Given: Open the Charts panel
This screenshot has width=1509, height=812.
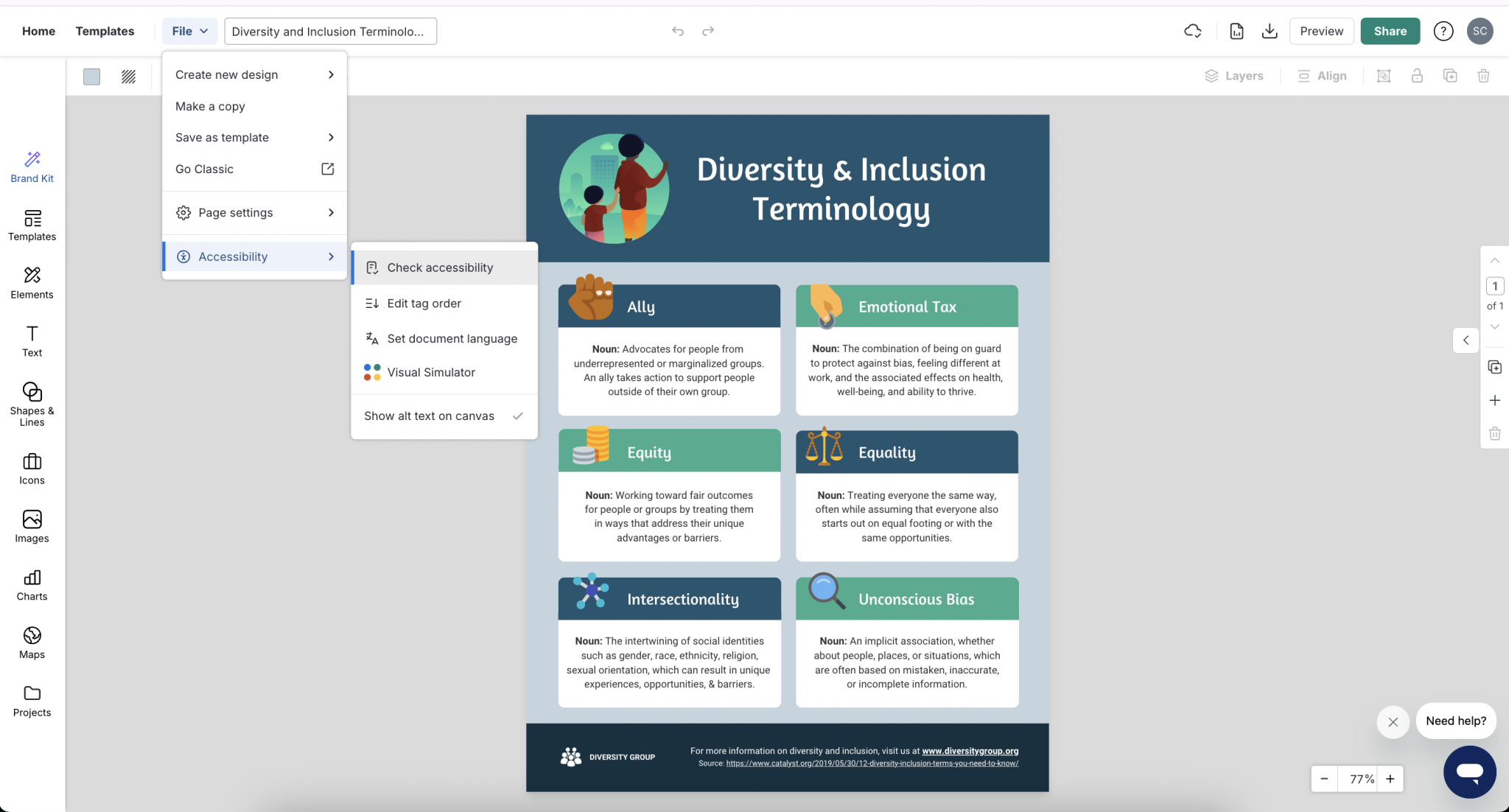Looking at the screenshot, I should pyautogui.click(x=32, y=586).
